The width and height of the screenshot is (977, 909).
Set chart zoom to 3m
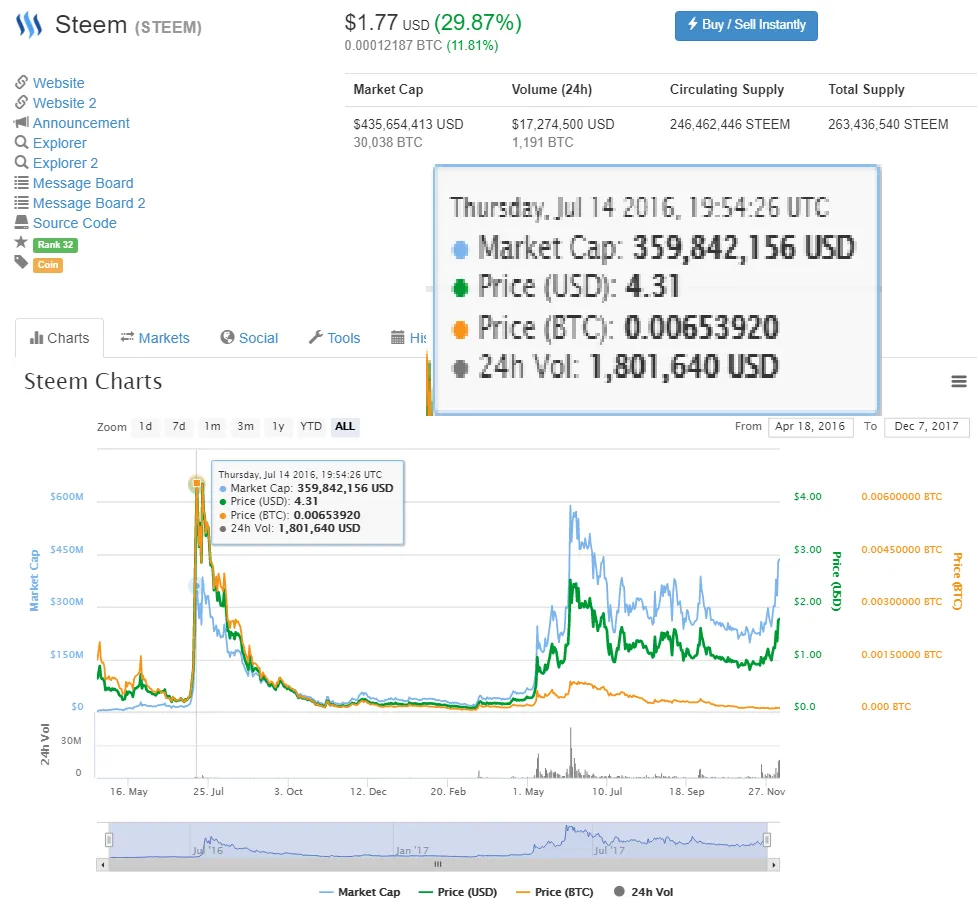[245, 427]
